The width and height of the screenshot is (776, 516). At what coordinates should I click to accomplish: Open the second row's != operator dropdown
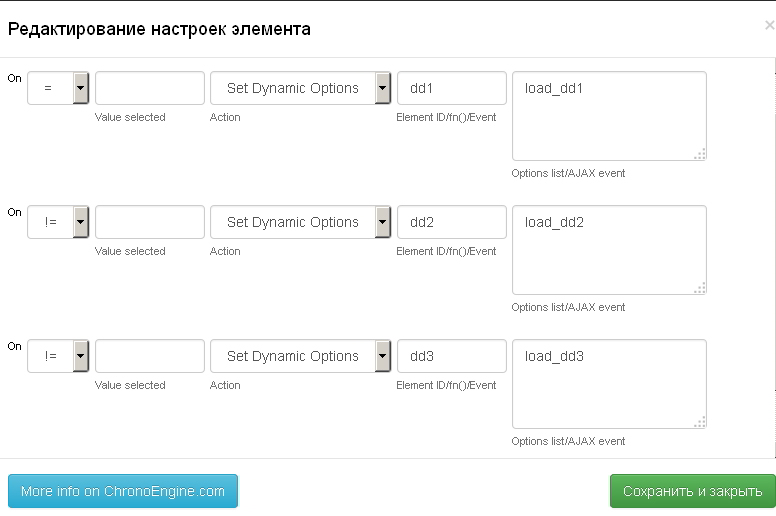(58, 222)
